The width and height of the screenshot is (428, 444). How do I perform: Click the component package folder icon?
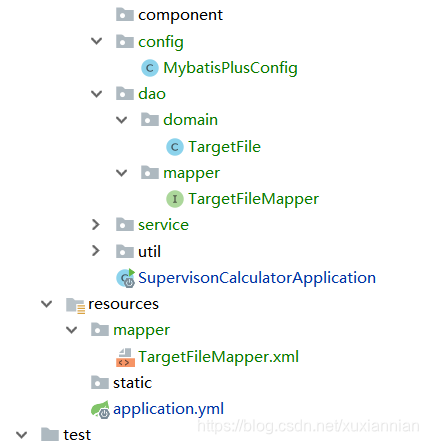(x=125, y=15)
